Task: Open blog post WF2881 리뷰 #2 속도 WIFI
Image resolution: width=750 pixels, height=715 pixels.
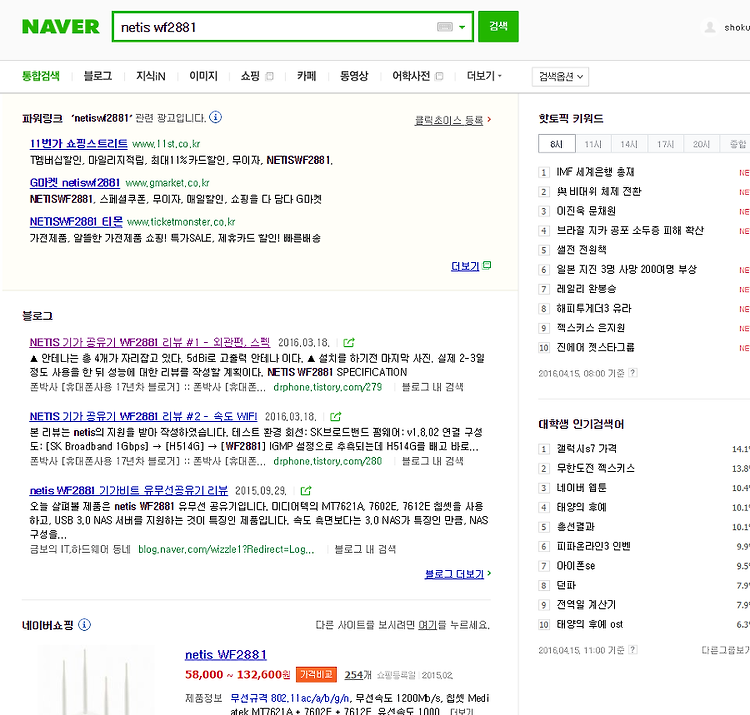Action: click(143, 417)
